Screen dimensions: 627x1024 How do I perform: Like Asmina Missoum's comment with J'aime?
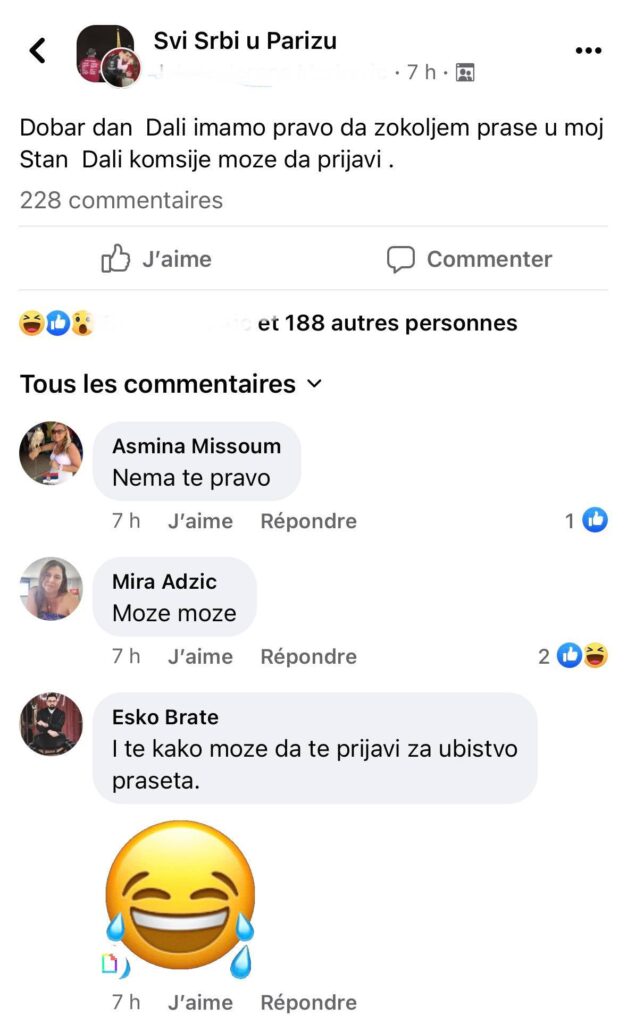(x=200, y=521)
